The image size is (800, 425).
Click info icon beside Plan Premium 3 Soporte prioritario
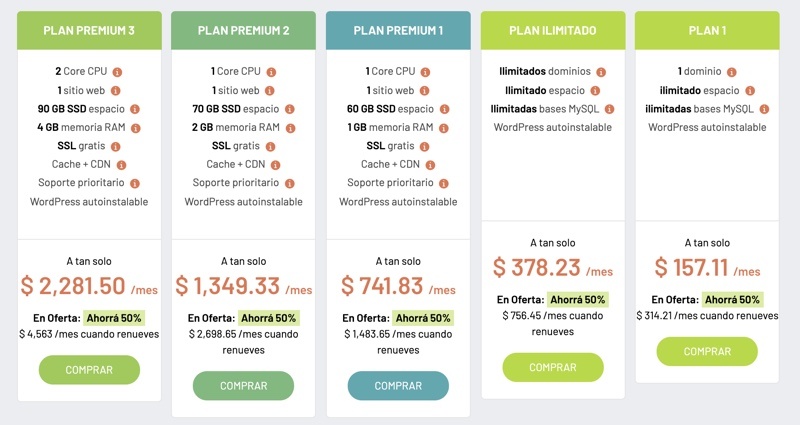(x=135, y=183)
